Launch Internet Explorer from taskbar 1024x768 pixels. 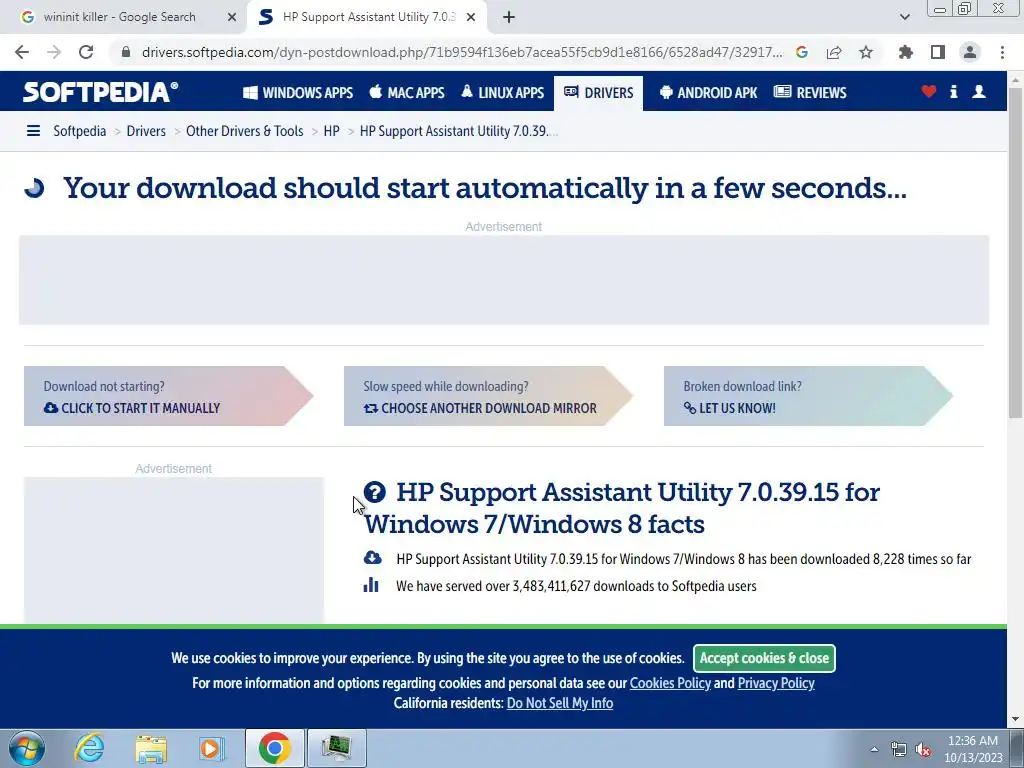(89, 748)
